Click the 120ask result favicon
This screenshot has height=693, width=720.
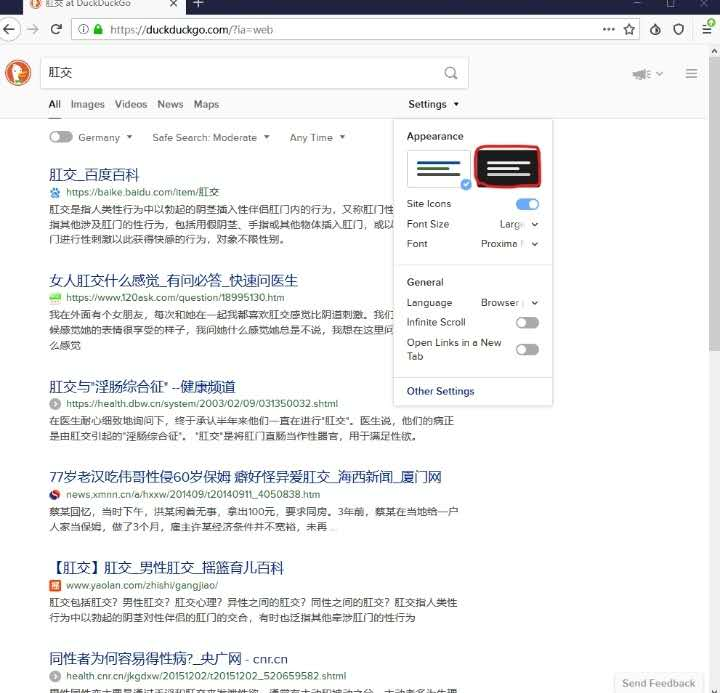(x=55, y=298)
